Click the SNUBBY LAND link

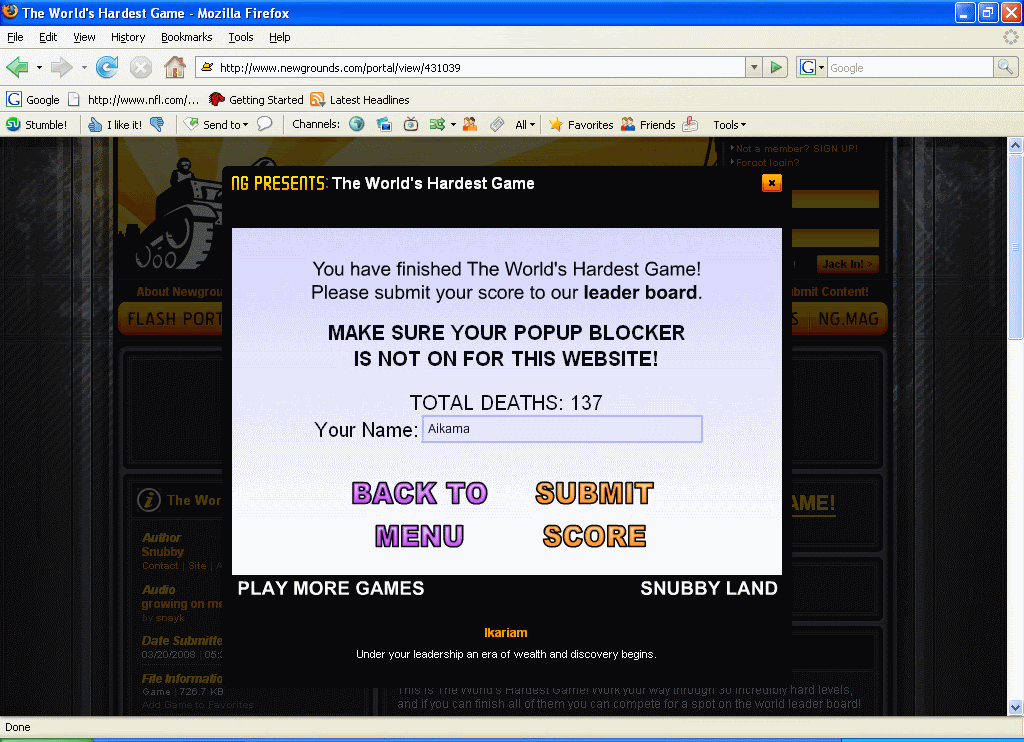click(709, 589)
